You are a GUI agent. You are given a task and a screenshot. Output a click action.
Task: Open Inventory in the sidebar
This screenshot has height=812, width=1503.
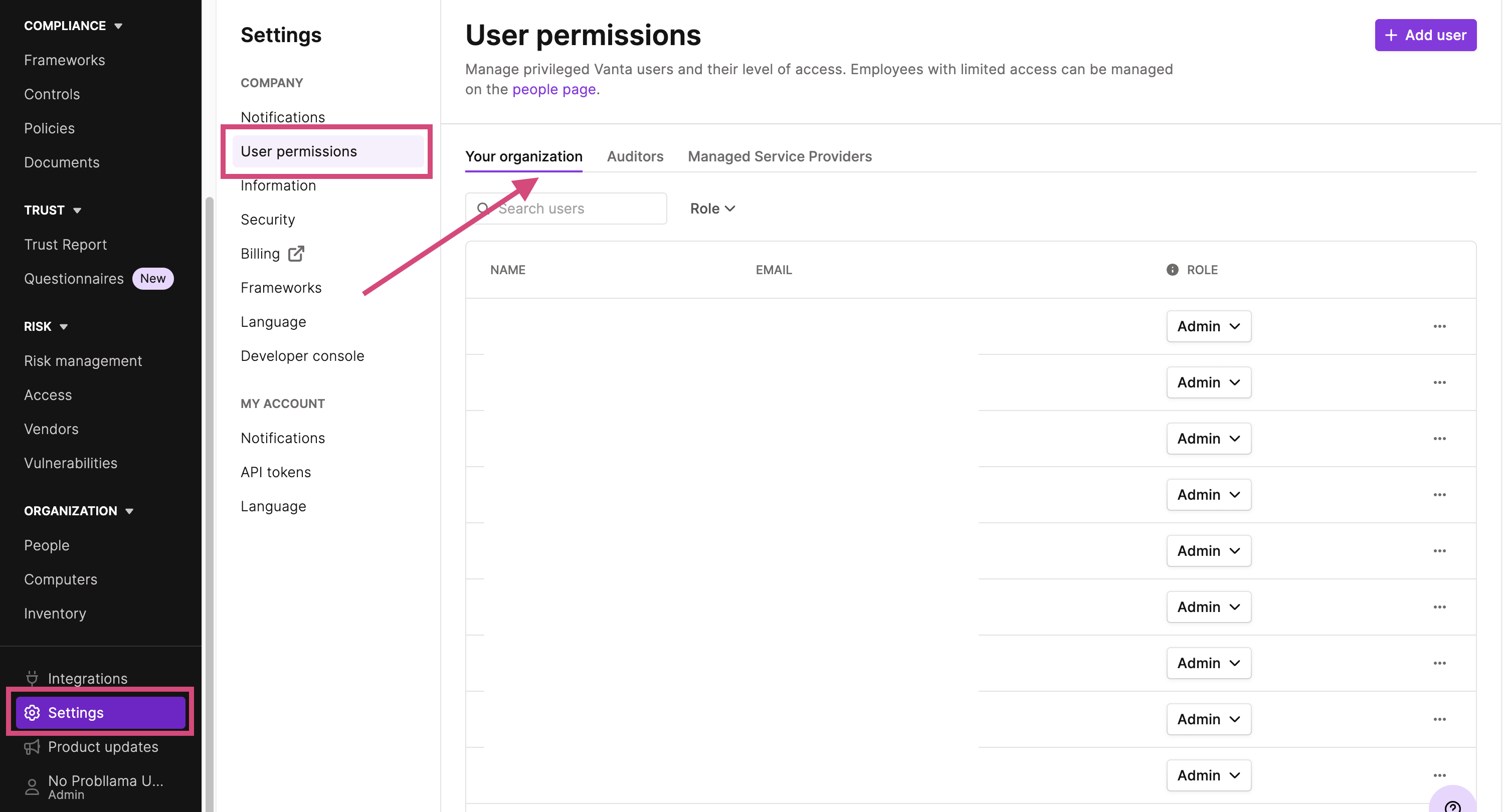click(x=55, y=614)
